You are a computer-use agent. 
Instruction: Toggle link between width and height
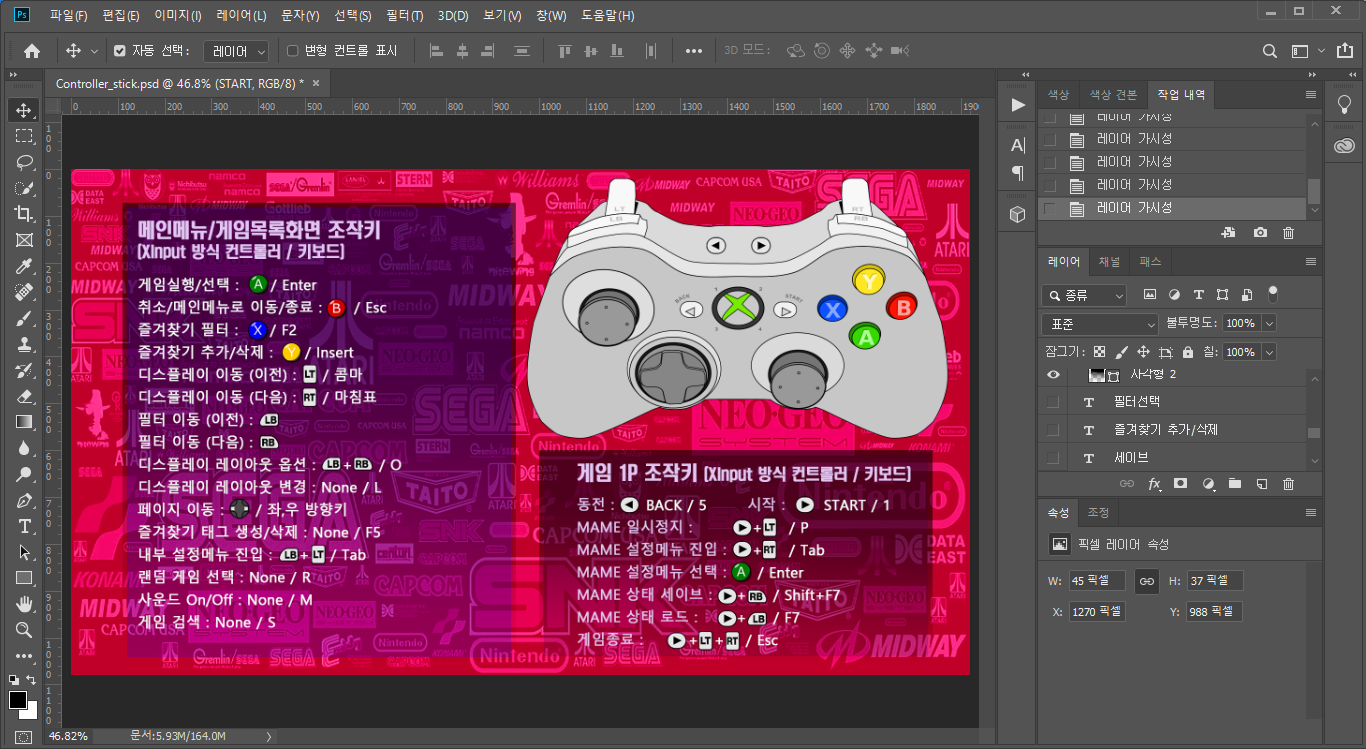(1146, 581)
